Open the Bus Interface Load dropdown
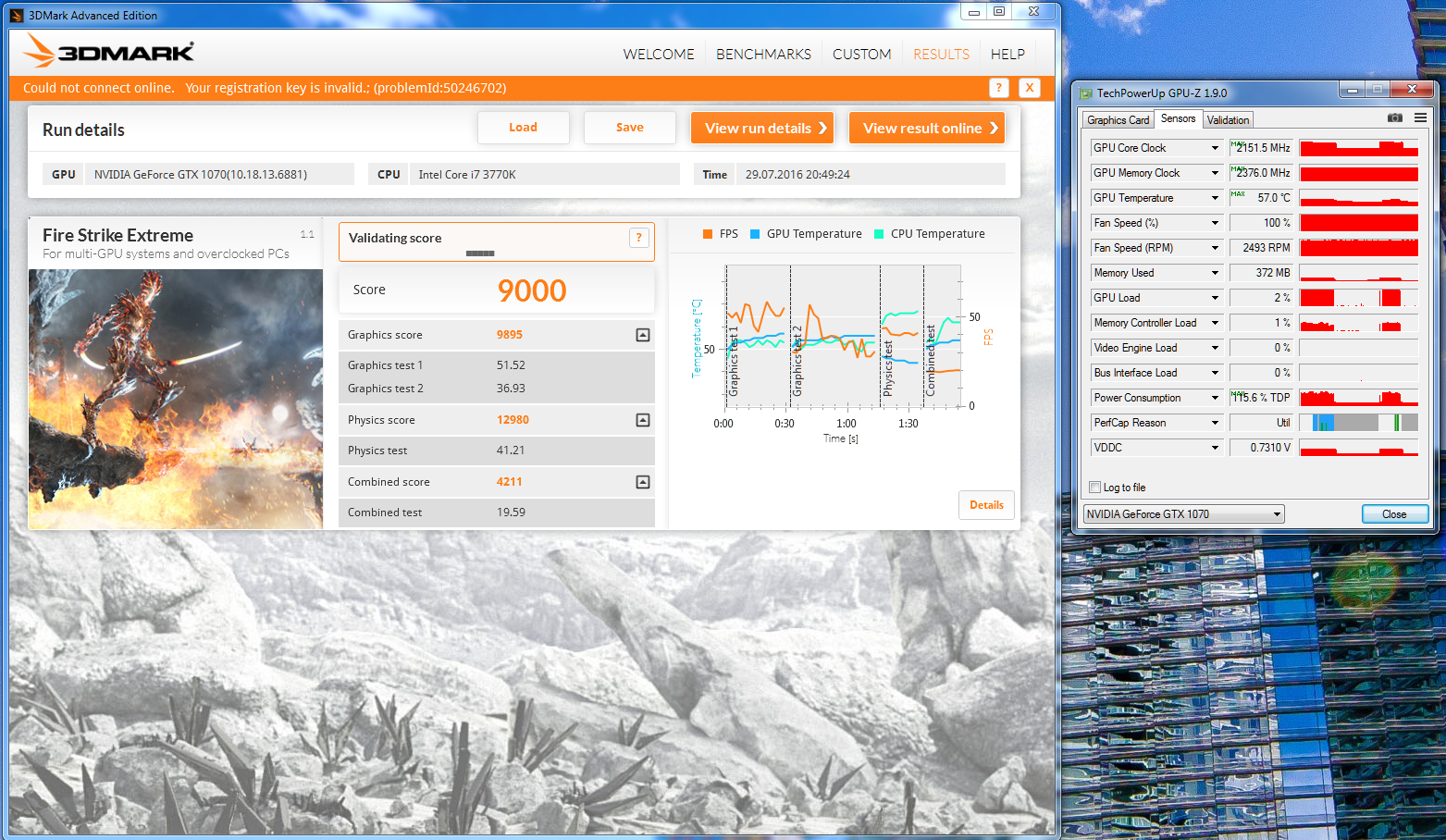The image size is (1446, 840). tap(1215, 373)
